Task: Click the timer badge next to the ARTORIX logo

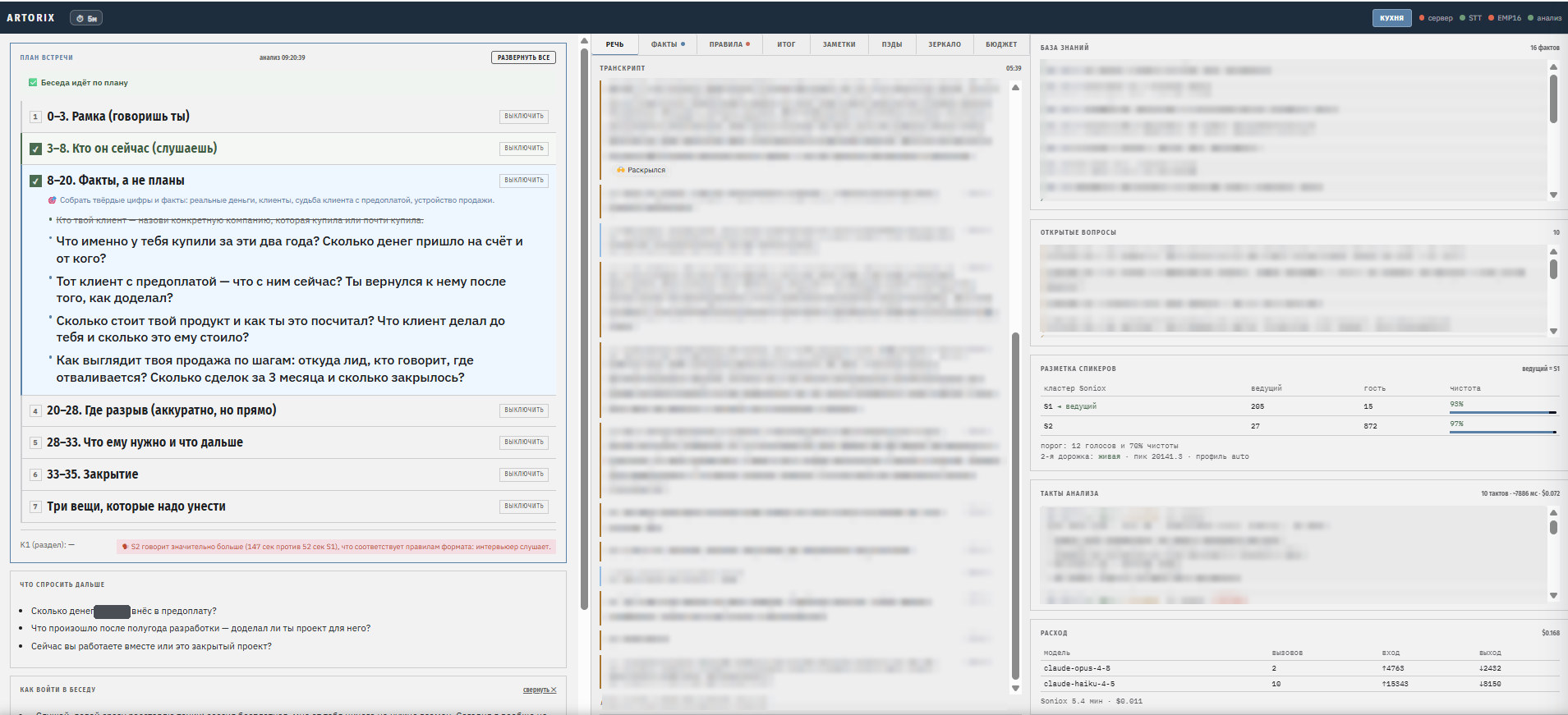Action: coord(86,18)
